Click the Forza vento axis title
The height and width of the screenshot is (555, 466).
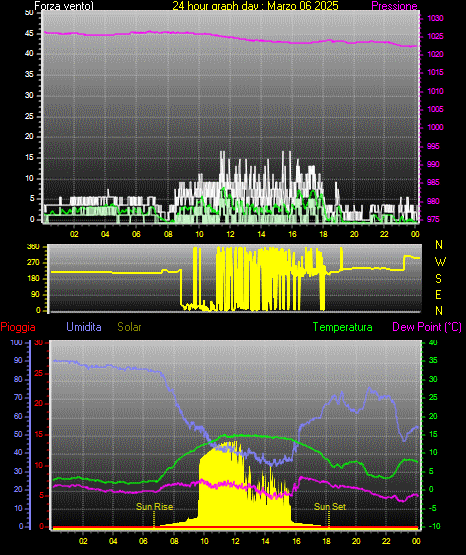(x=64, y=6)
